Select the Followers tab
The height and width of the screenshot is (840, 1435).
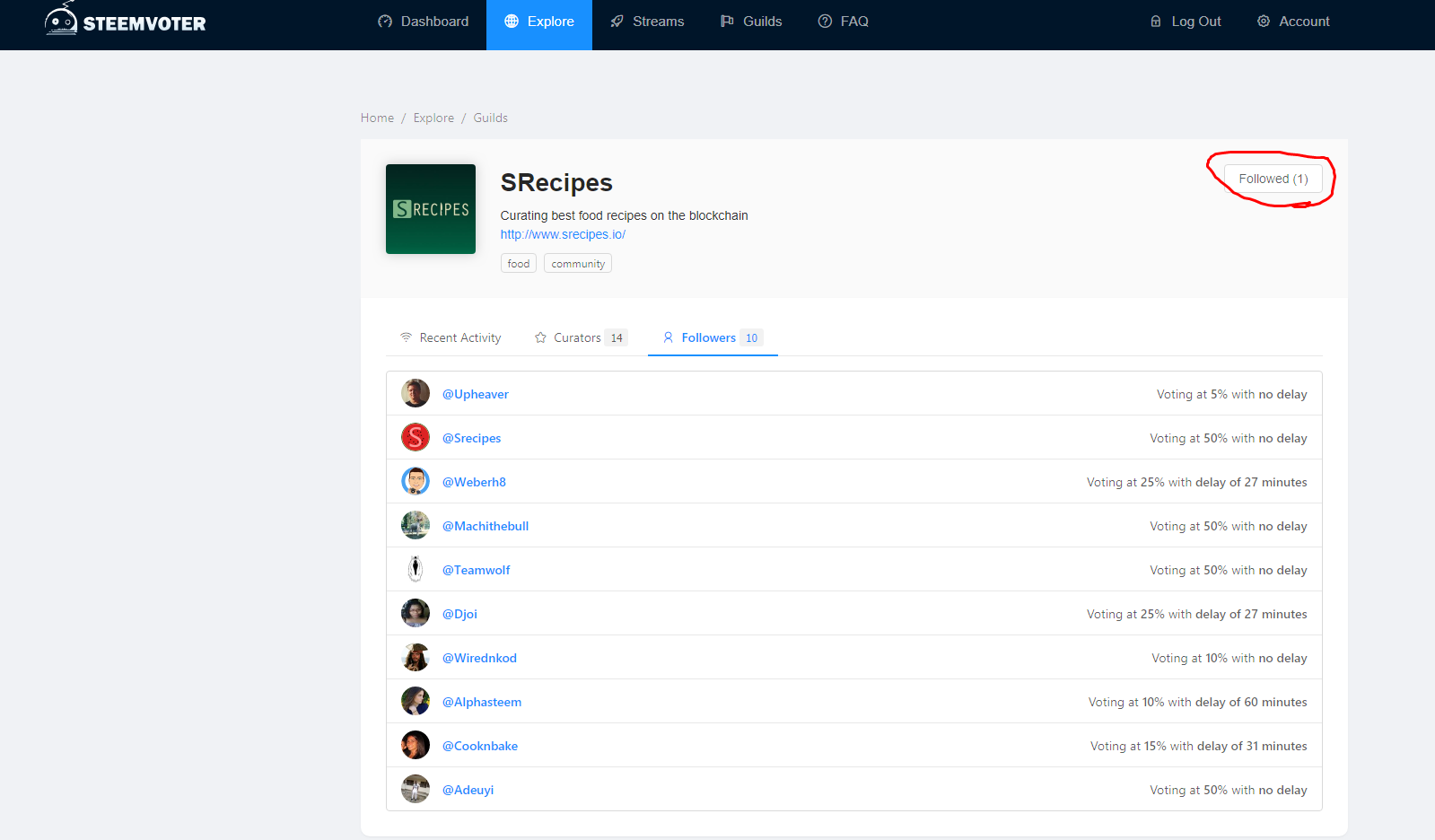click(713, 337)
